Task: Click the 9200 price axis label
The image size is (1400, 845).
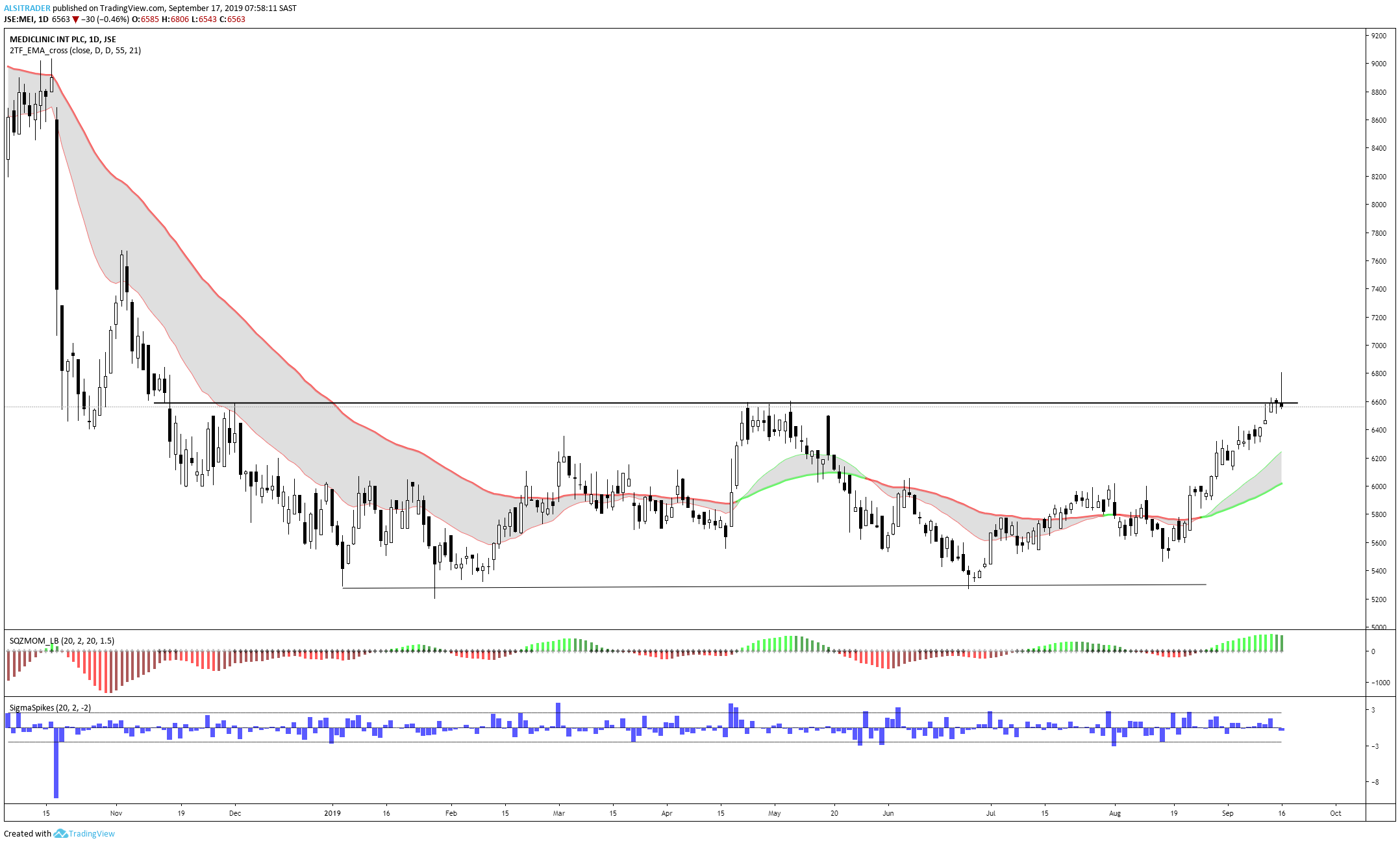Action: (1379, 36)
